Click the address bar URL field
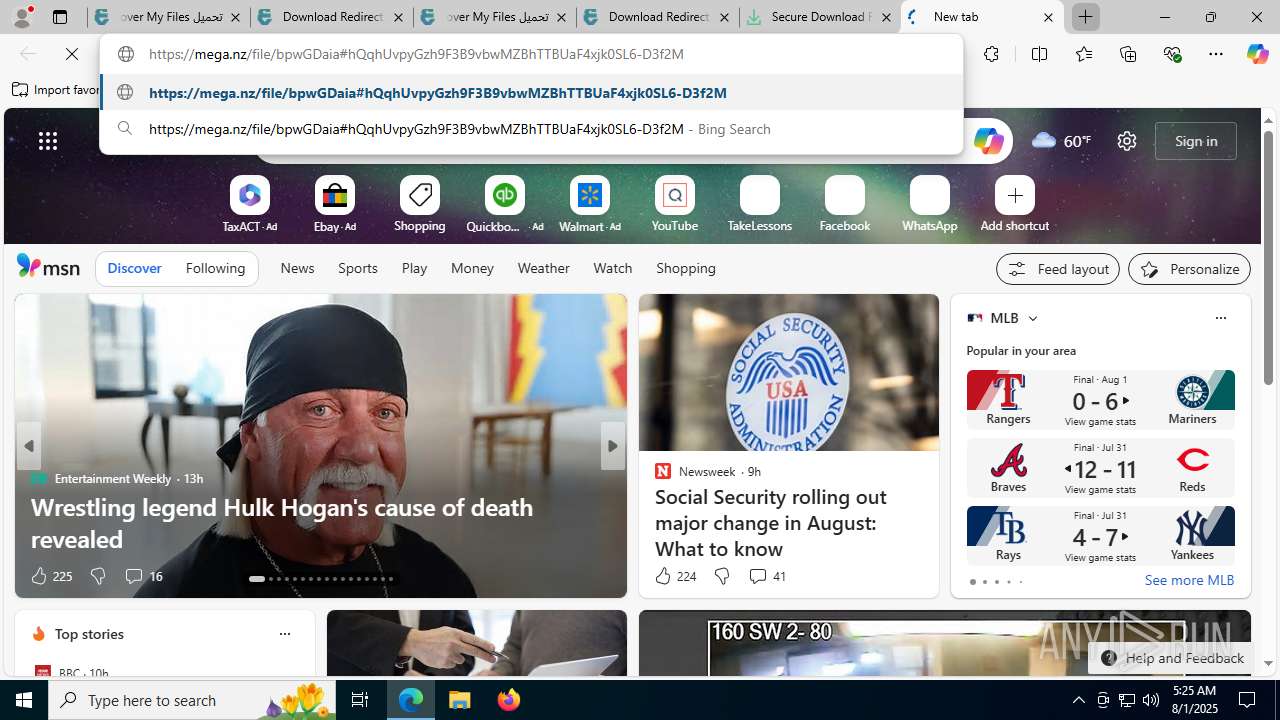 coord(530,54)
